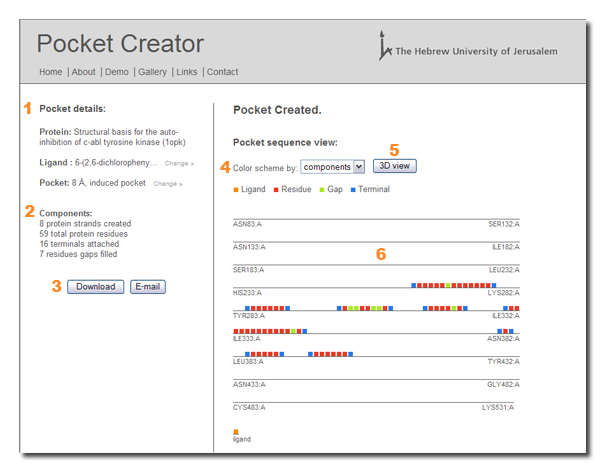Open the Links page

pyautogui.click(x=187, y=72)
